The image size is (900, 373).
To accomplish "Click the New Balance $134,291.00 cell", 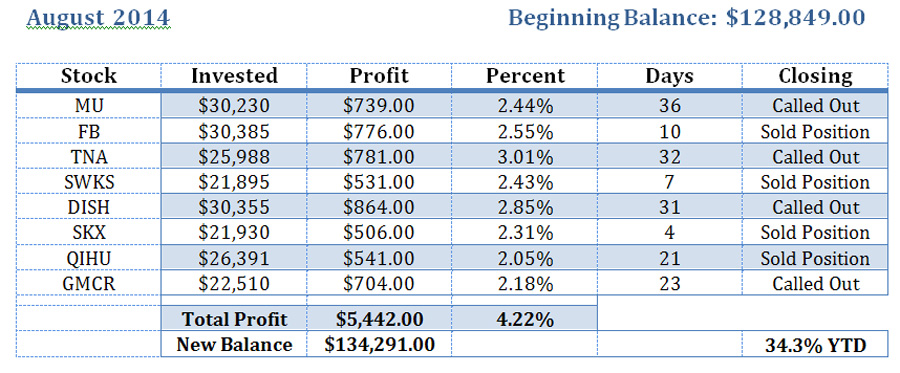I will point(379,344).
